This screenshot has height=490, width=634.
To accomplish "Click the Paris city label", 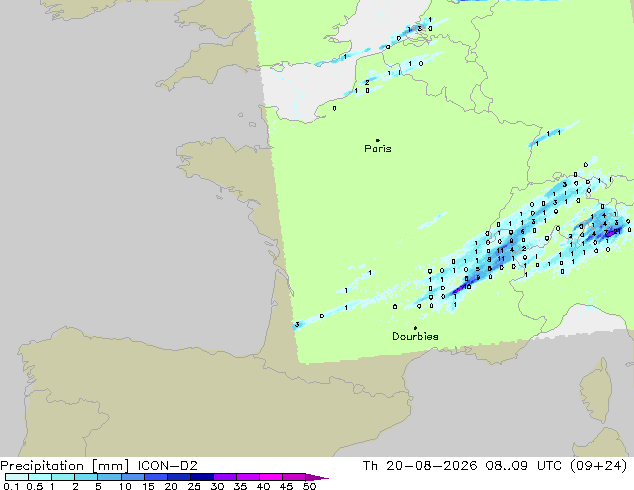I will pos(378,149).
